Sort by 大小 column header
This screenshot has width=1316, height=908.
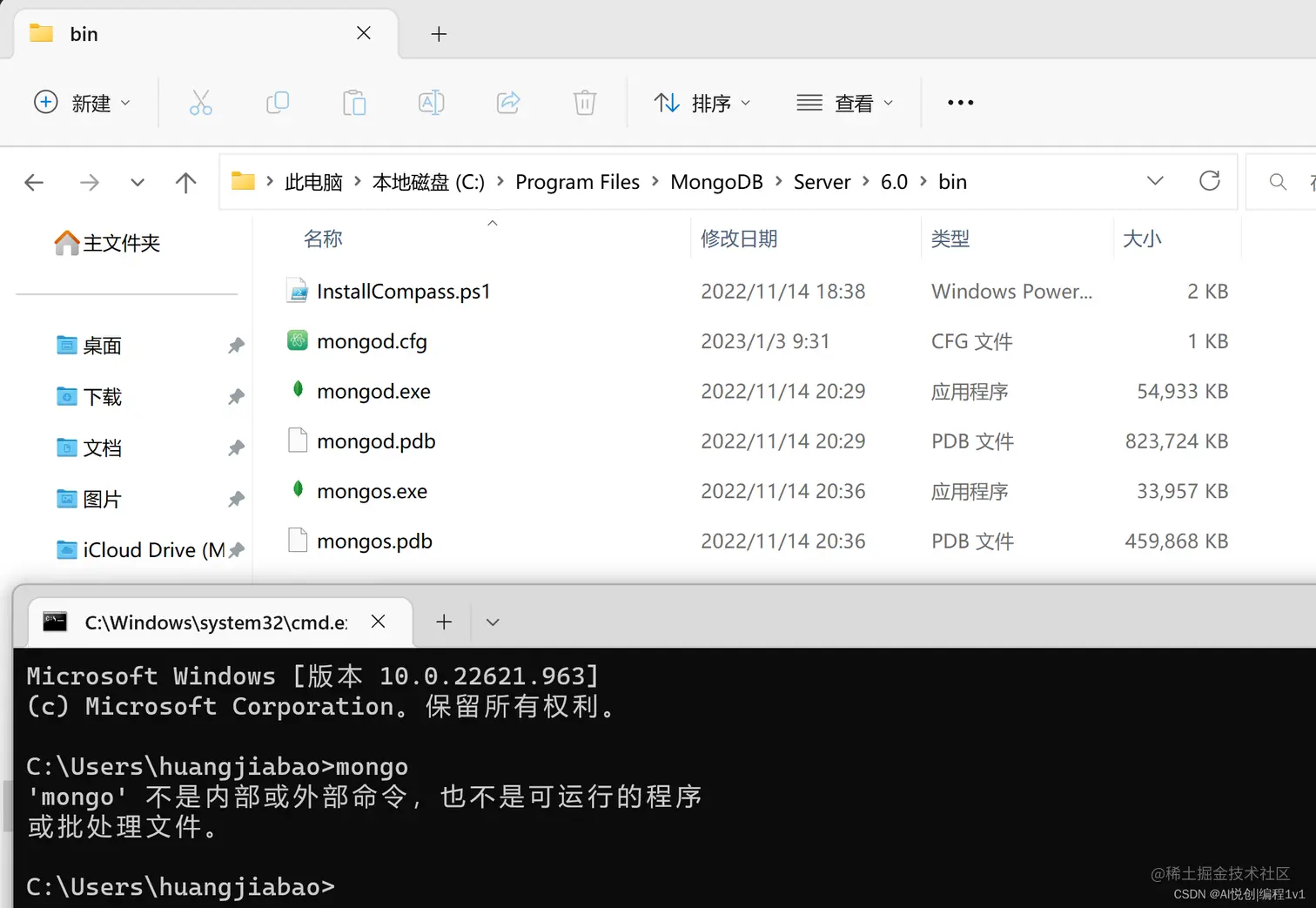pos(1142,239)
